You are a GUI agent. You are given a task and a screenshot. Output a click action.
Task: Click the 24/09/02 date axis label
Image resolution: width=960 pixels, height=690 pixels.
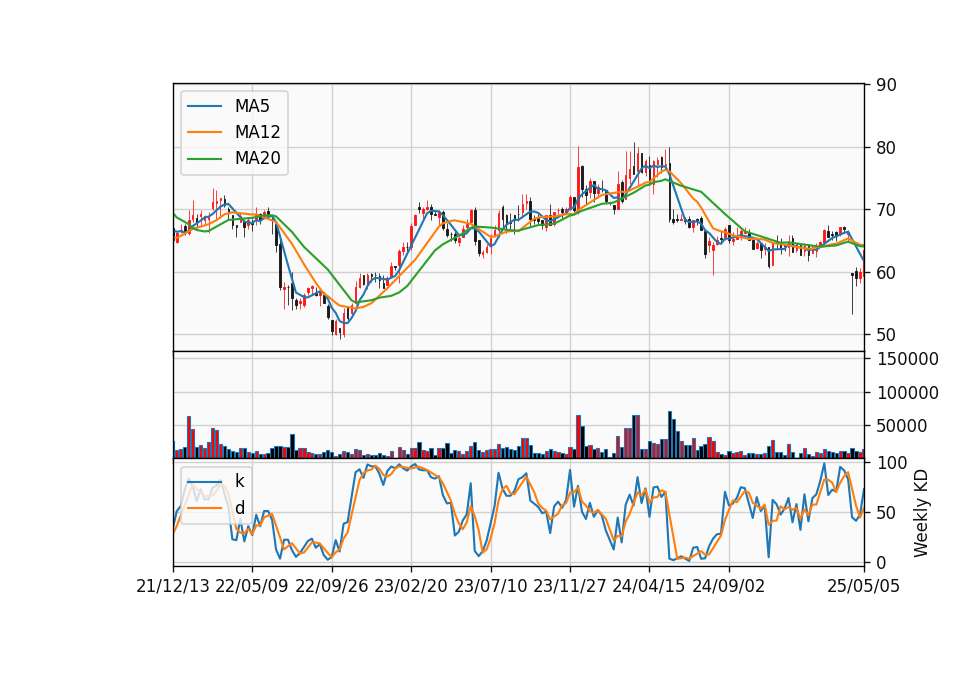(729, 587)
